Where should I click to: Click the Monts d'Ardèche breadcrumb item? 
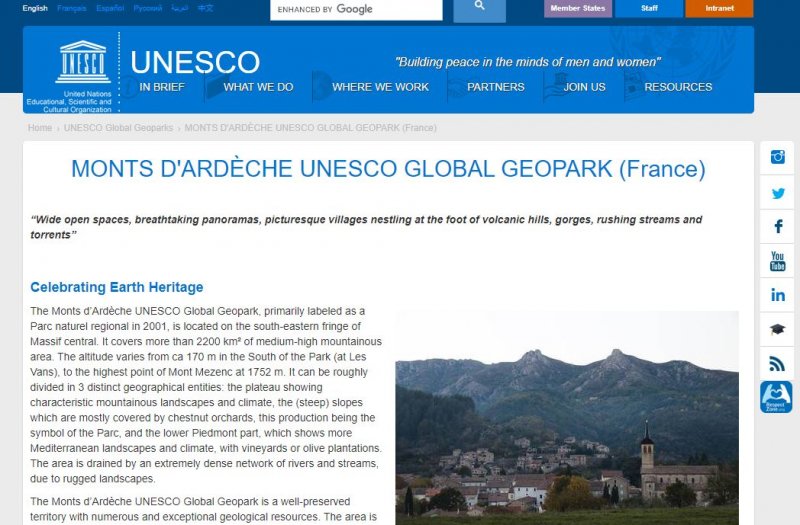tap(310, 128)
